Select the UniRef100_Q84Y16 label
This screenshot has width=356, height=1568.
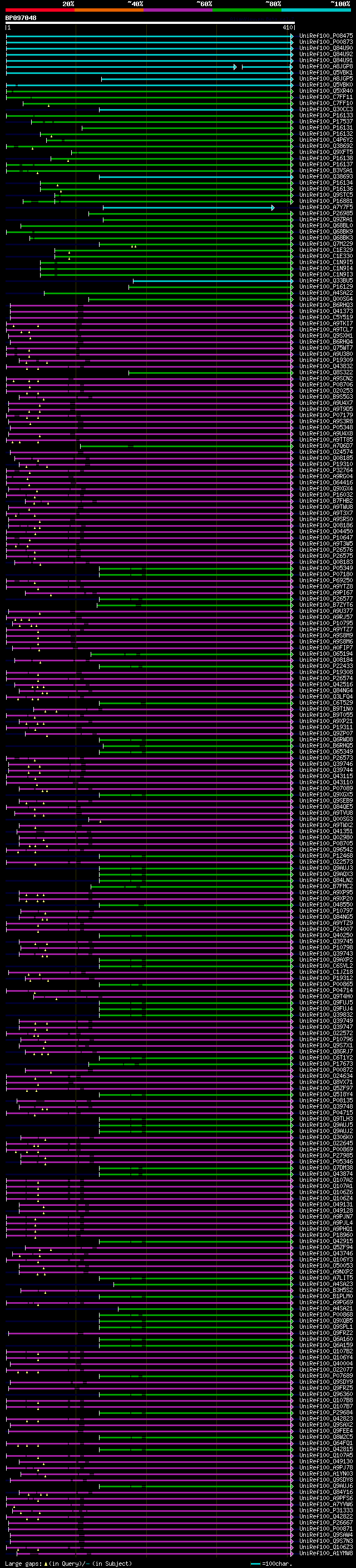coord(326,1491)
